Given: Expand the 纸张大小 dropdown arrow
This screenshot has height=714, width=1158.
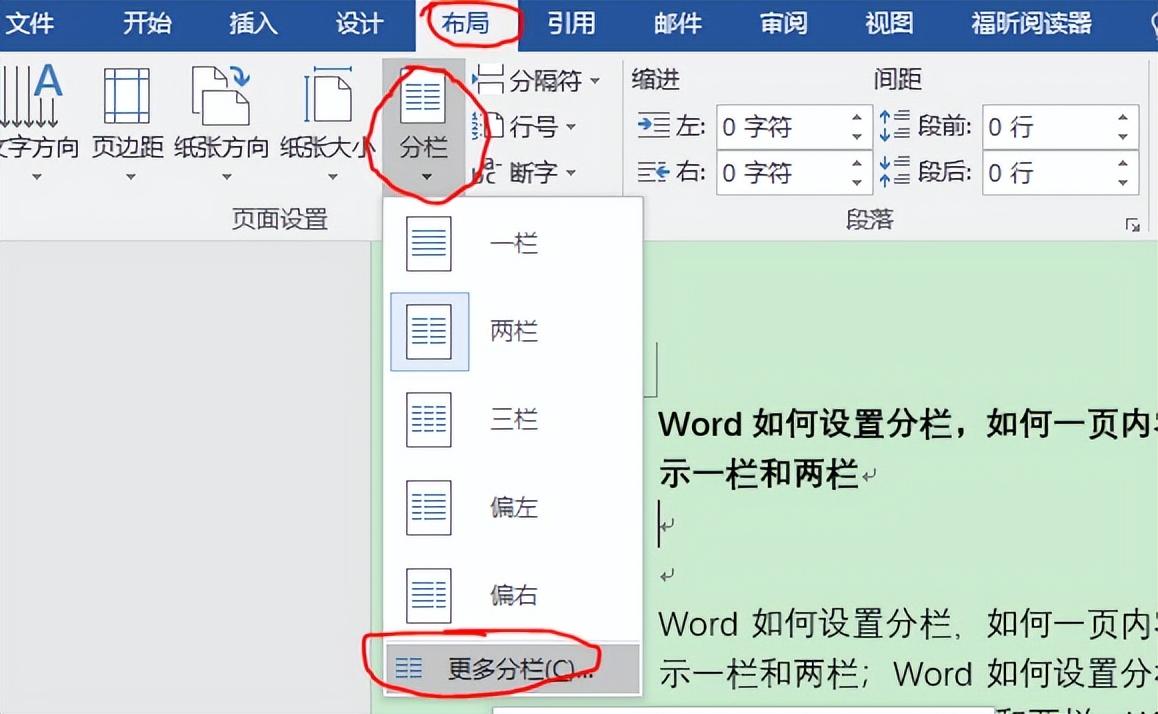Looking at the screenshot, I should click(332, 177).
